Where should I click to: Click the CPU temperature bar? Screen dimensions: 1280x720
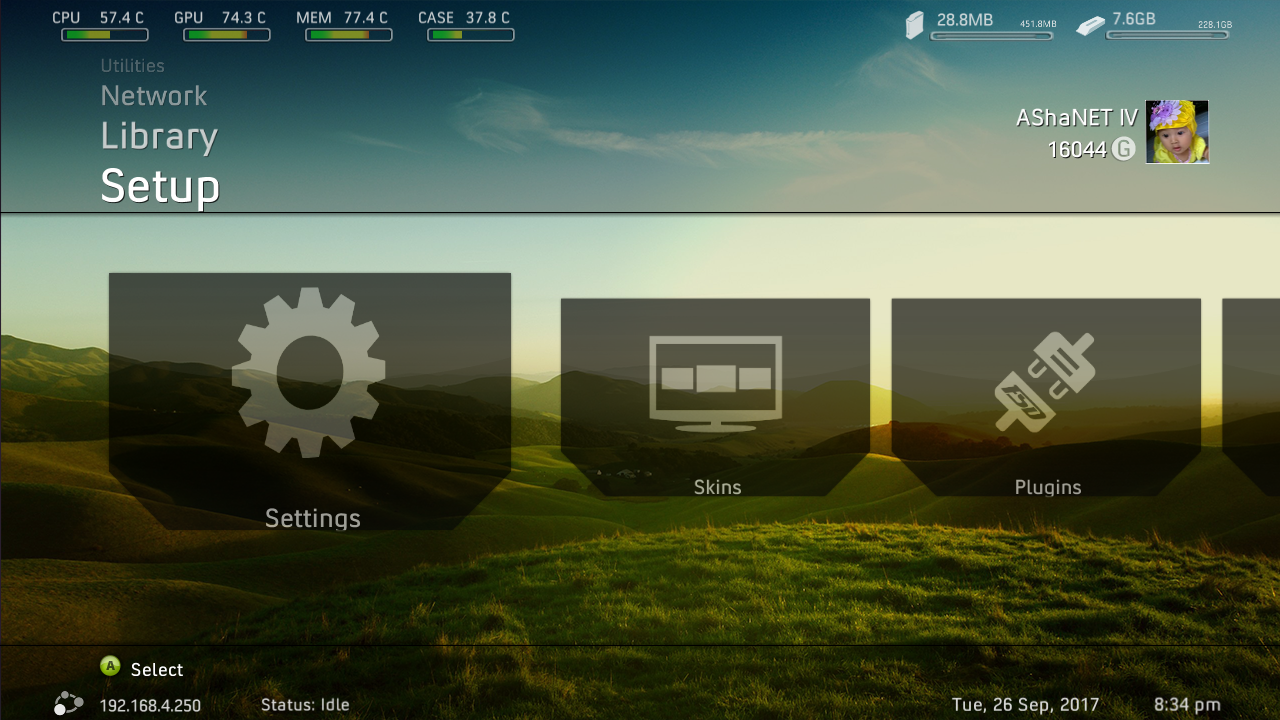[x=105, y=35]
